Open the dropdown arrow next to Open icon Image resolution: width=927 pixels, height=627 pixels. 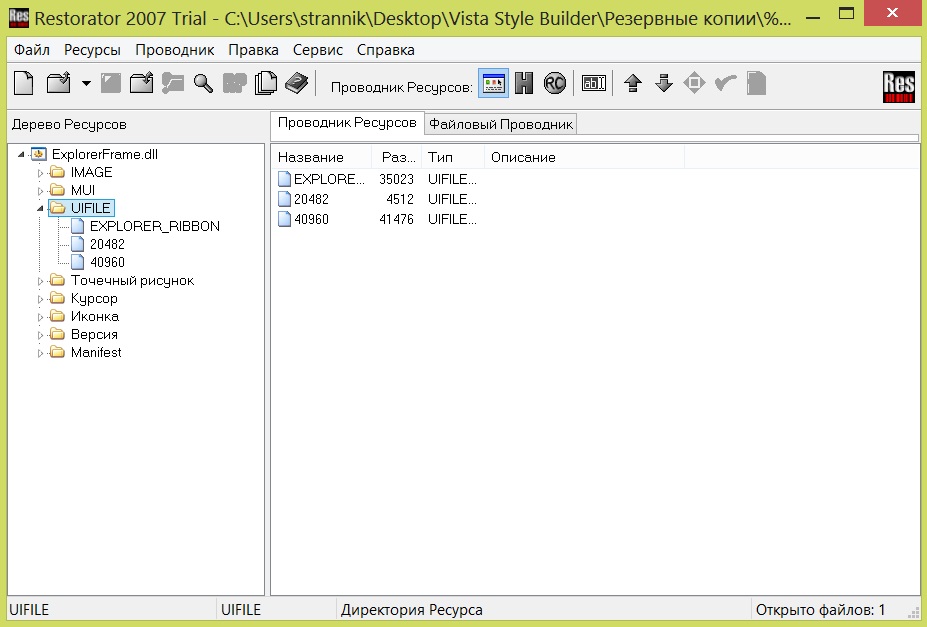85,84
